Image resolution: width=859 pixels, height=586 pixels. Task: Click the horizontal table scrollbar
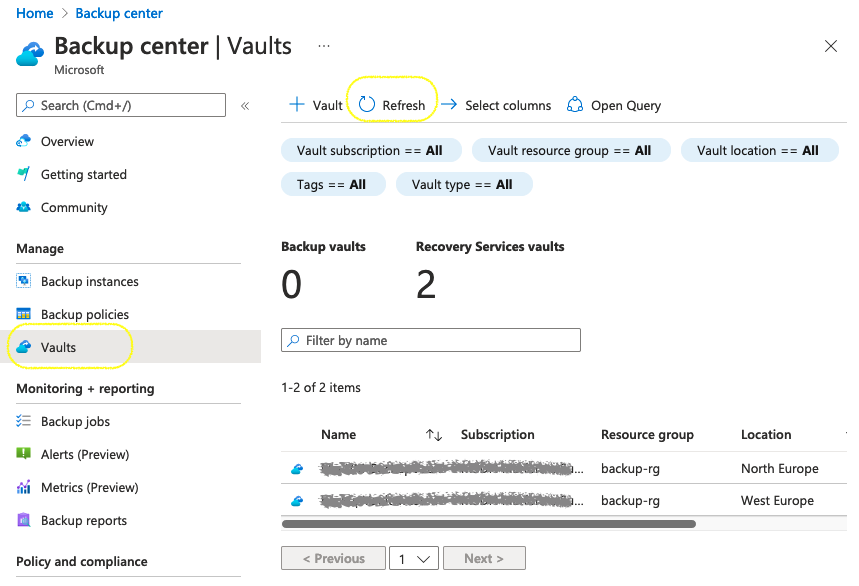coord(489,524)
